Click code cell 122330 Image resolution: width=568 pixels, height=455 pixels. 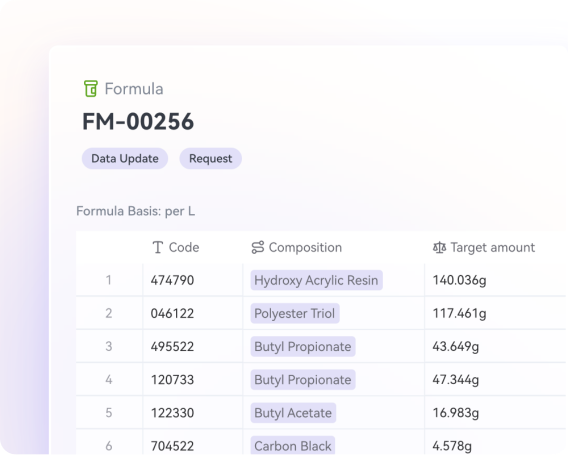coord(172,413)
